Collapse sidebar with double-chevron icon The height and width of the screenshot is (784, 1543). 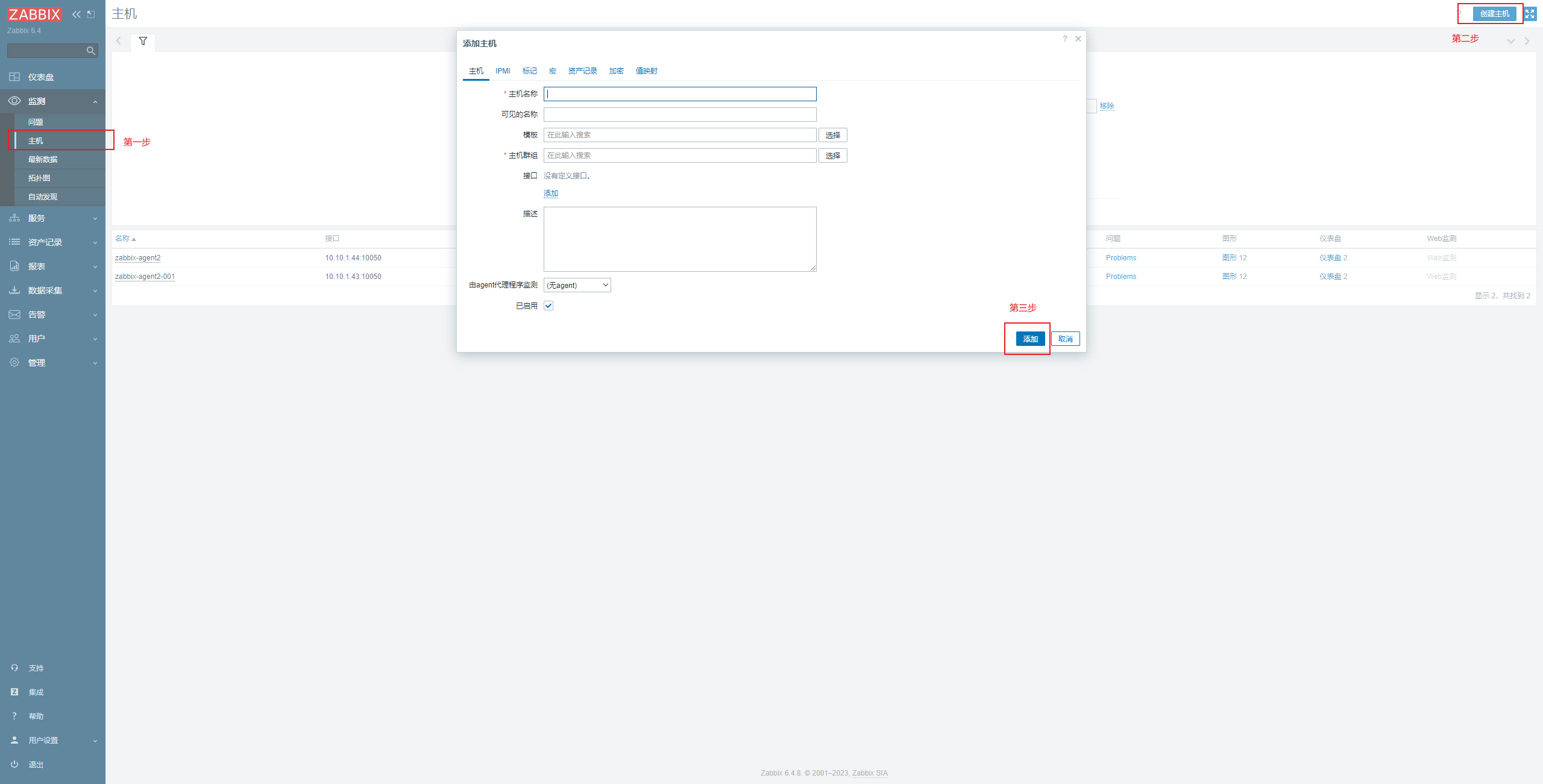coord(77,14)
